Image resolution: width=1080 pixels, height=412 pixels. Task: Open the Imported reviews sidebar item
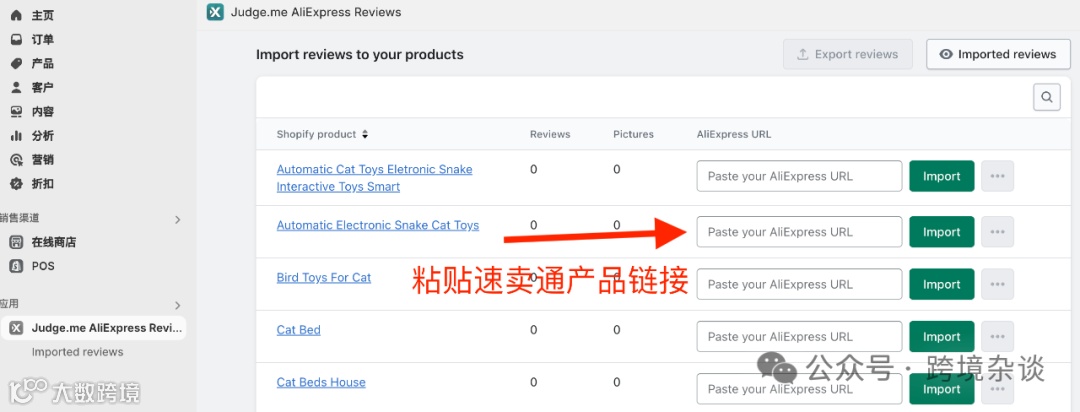78,352
